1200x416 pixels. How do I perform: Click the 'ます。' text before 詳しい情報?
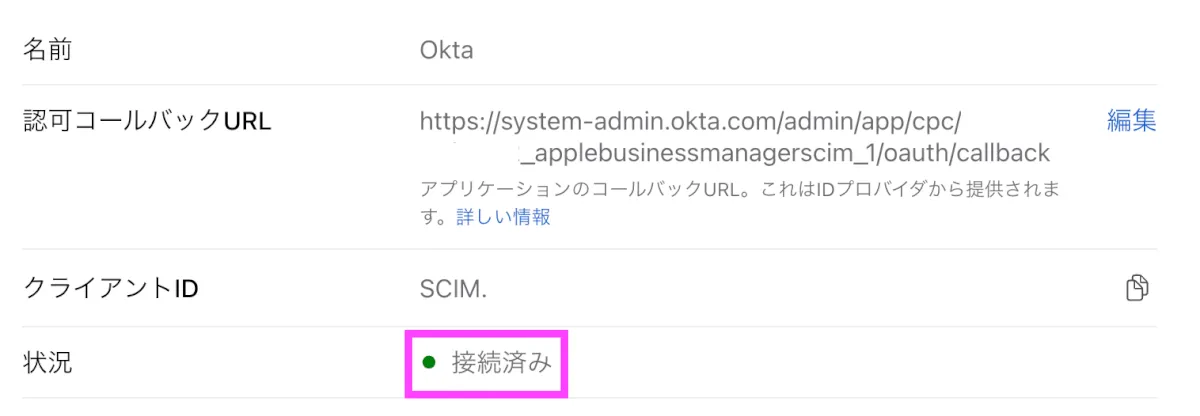(436, 217)
